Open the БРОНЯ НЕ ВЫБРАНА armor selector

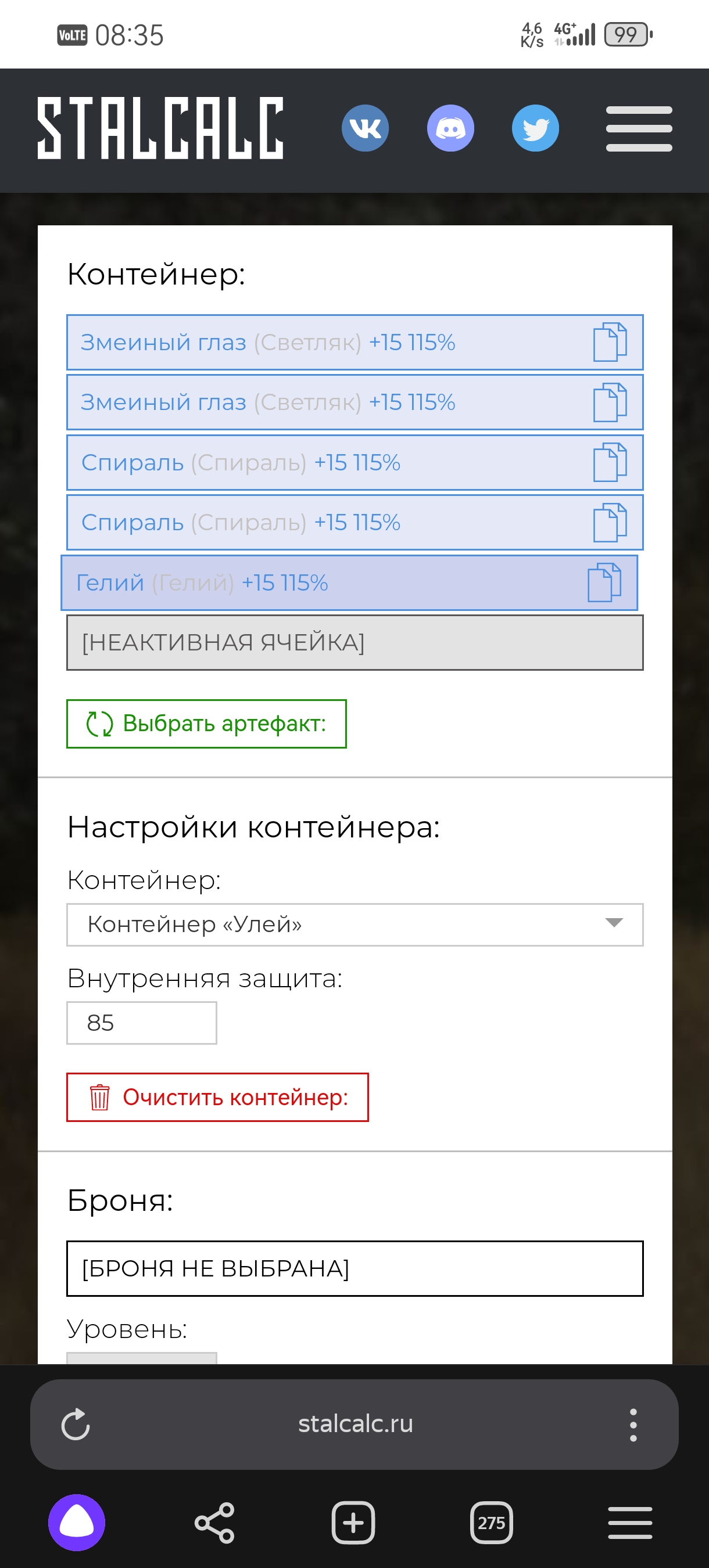pos(354,1268)
